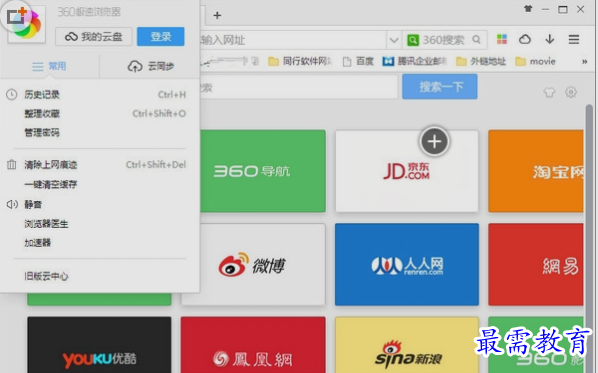The image size is (598, 373).
Task: Choose 清除上网痕迹 menu entry
Action: [51, 165]
